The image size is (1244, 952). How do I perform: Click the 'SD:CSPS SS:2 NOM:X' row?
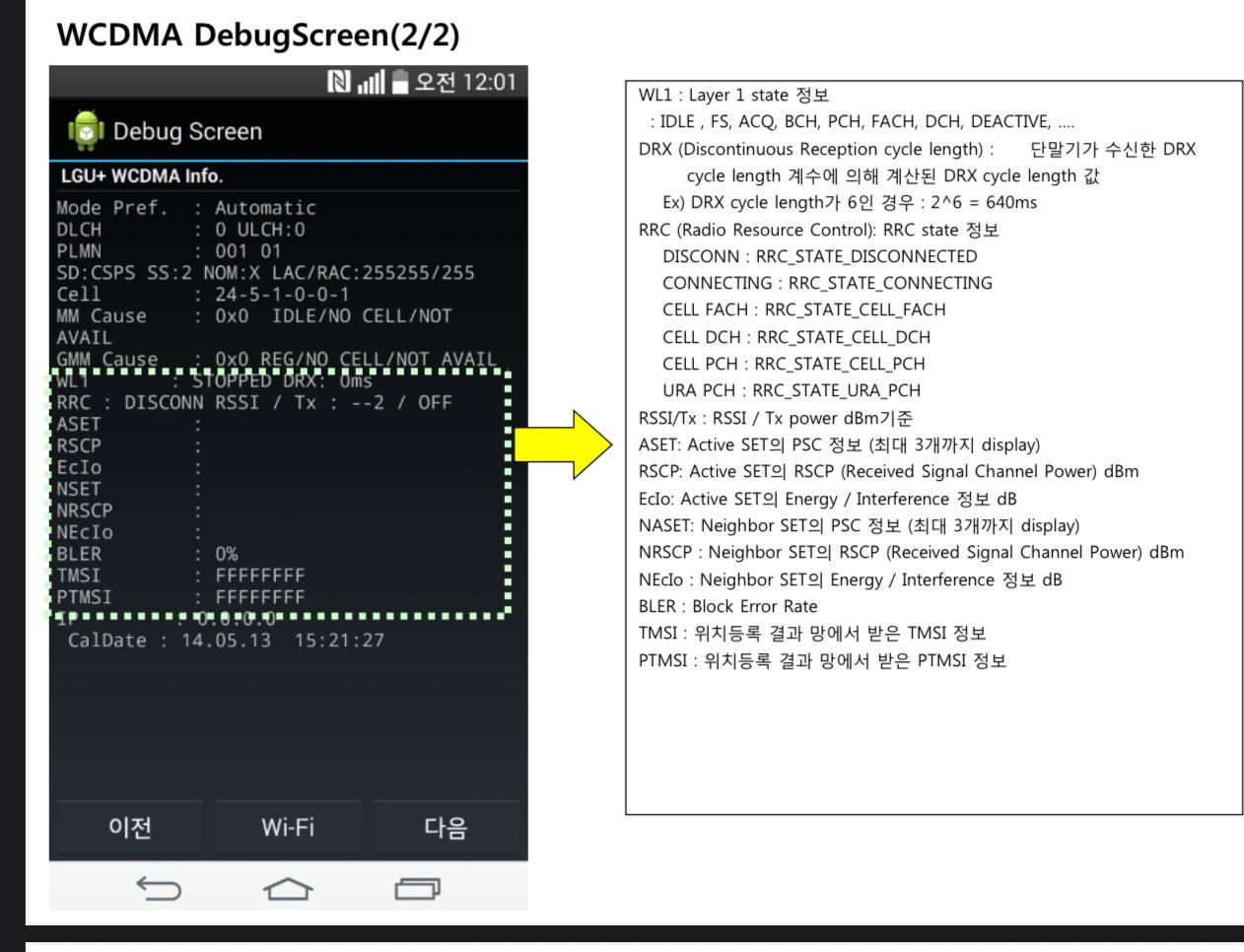tap(265, 273)
